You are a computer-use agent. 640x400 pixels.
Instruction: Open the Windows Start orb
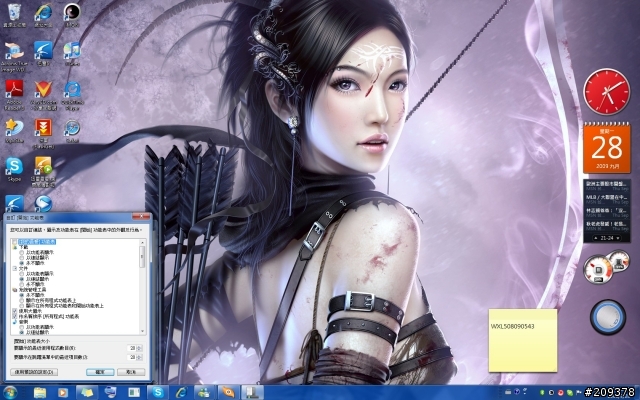click(10, 392)
